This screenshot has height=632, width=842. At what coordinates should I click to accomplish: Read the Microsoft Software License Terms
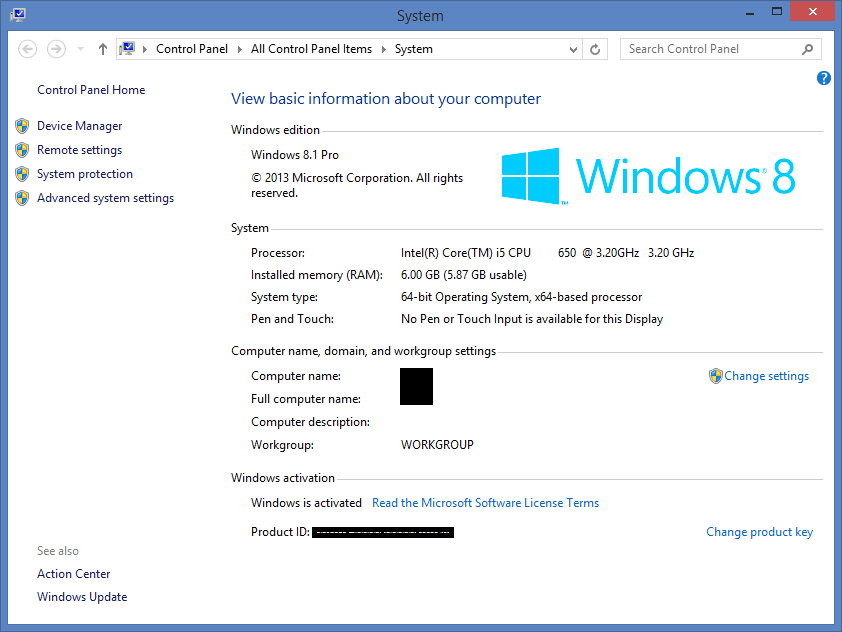485,503
